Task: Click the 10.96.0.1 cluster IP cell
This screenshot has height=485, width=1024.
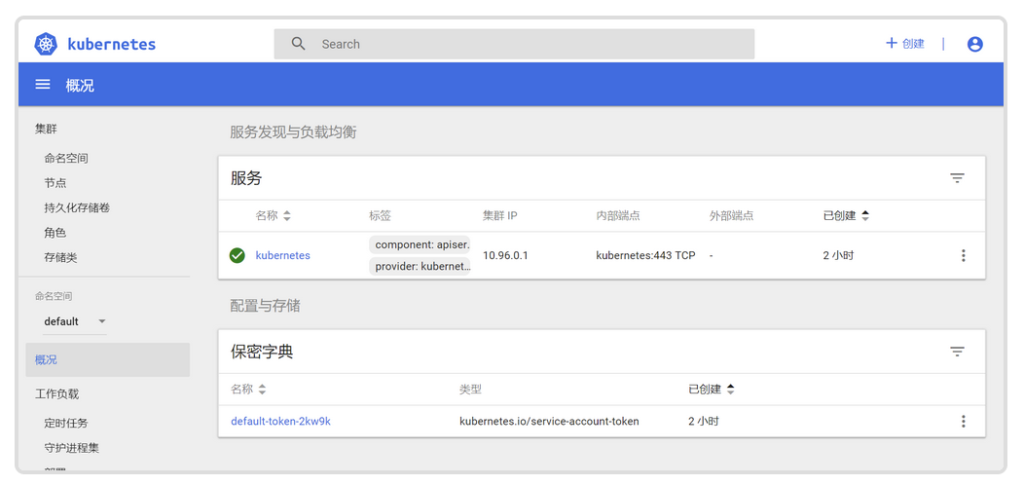Action: (505, 255)
